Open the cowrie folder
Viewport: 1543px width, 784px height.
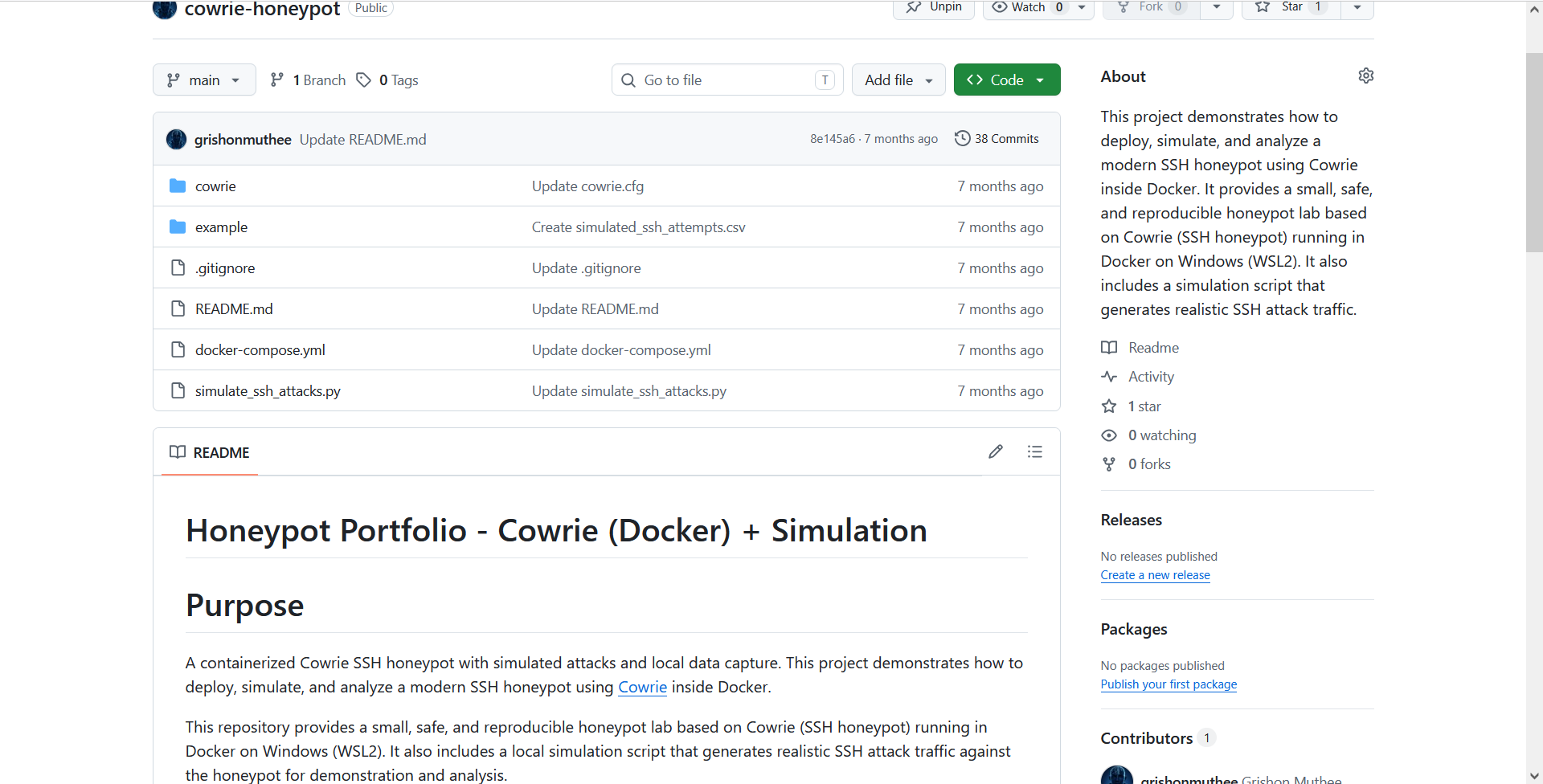click(x=215, y=186)
